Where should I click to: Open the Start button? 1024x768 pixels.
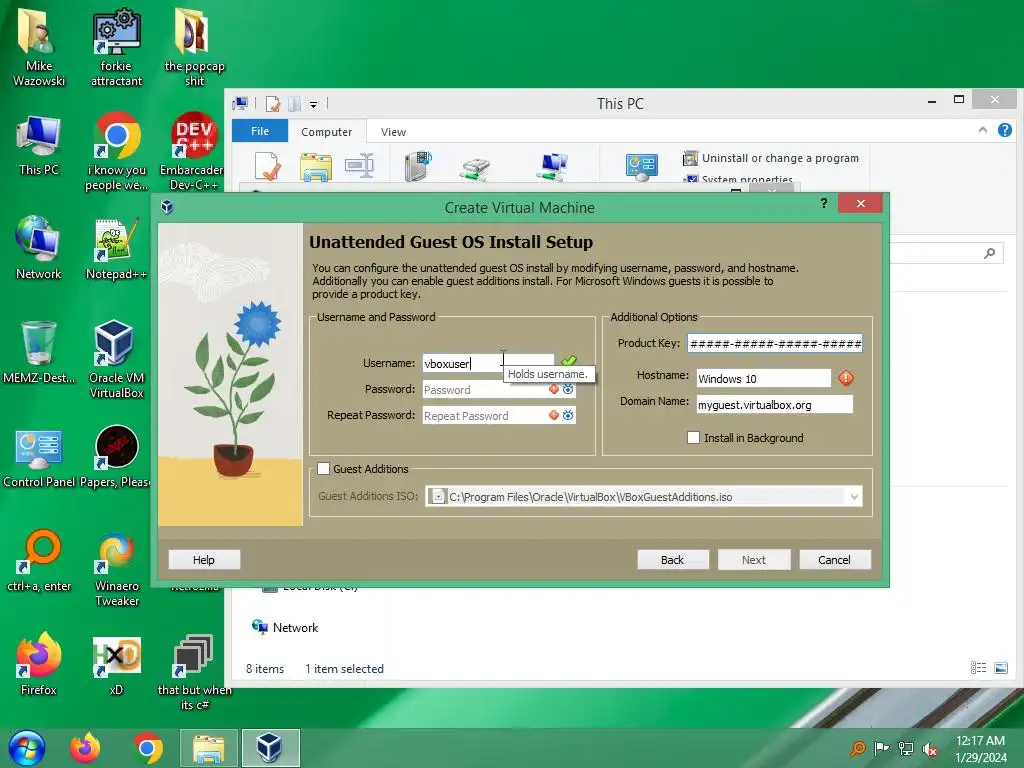click(x=27, y=748)
